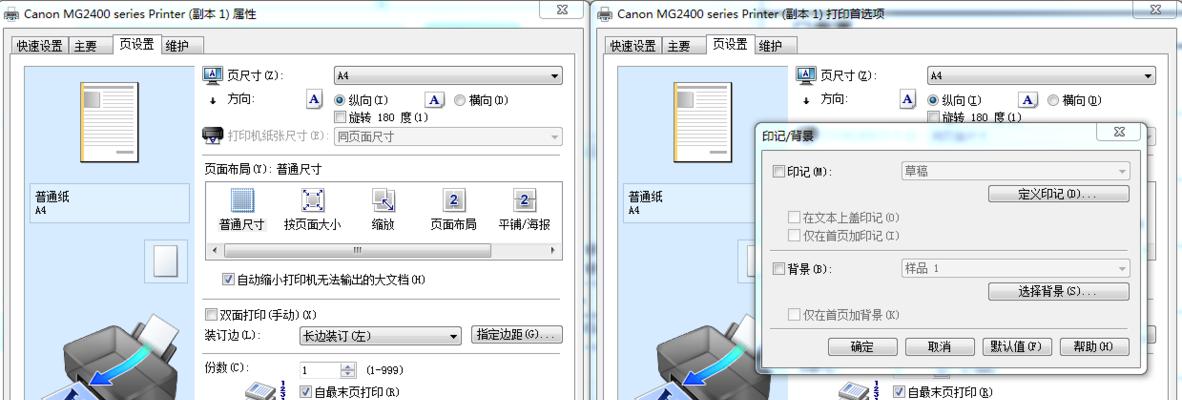Click 默认值 in stamp dialog

pyautogui.click(x=1017, y=347)
